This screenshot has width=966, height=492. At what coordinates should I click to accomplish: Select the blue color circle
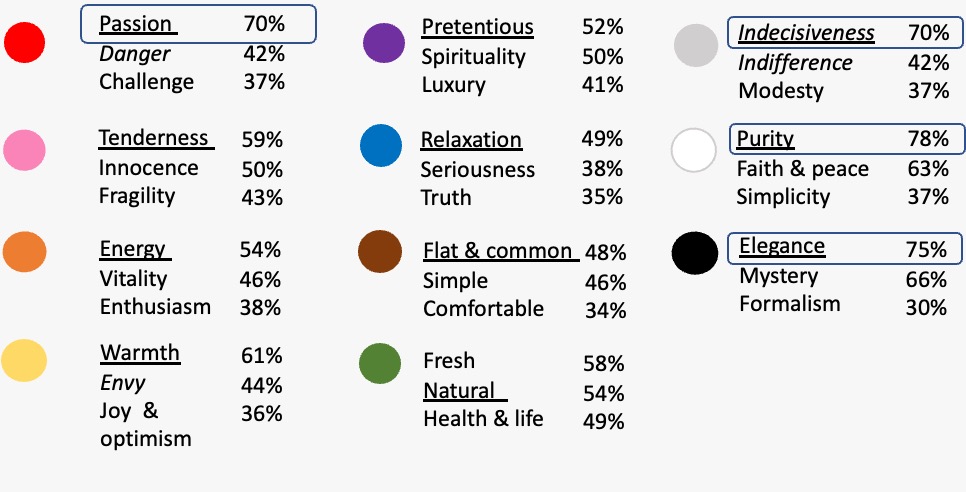[x=381, y=145]
